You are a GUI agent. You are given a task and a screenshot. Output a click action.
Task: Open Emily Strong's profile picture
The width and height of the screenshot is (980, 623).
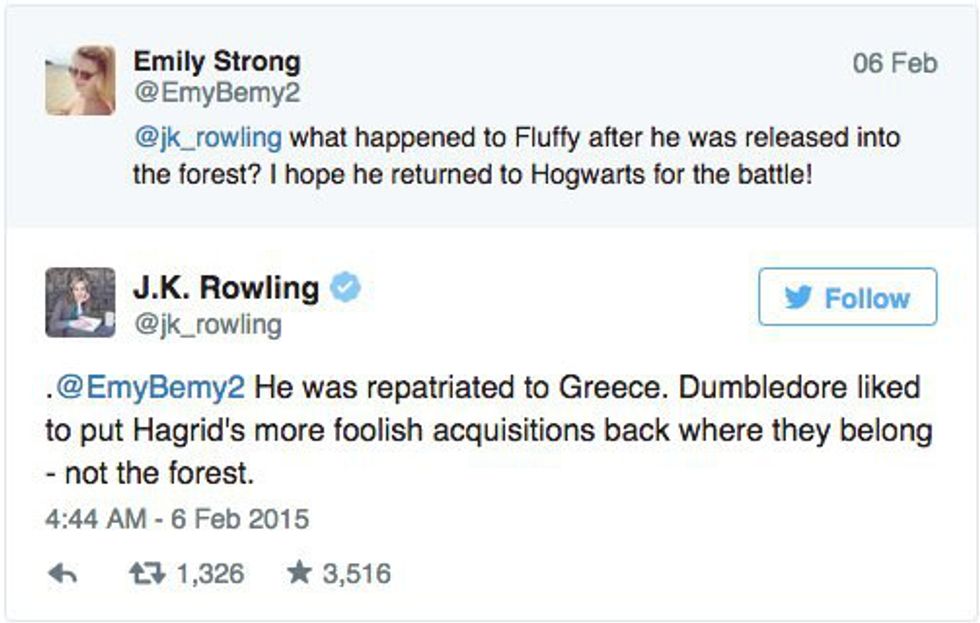point(80,79)
